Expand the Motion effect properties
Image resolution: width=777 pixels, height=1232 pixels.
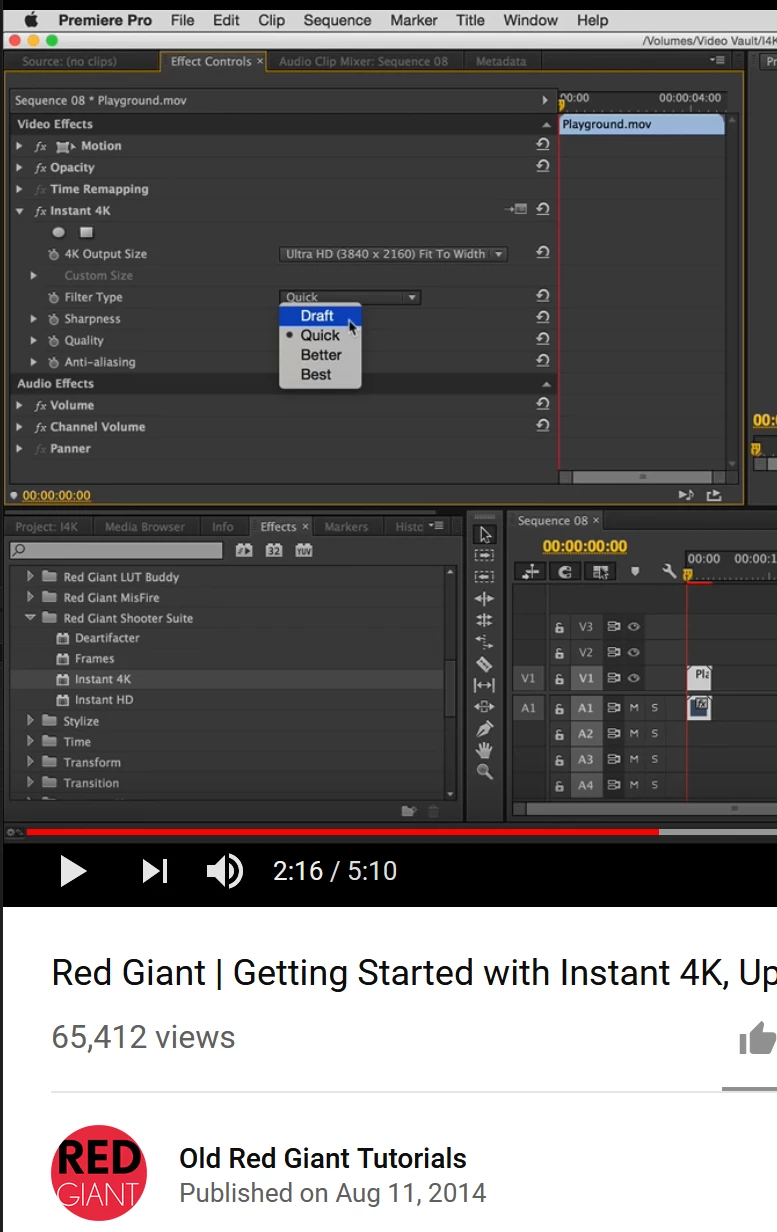19,146
